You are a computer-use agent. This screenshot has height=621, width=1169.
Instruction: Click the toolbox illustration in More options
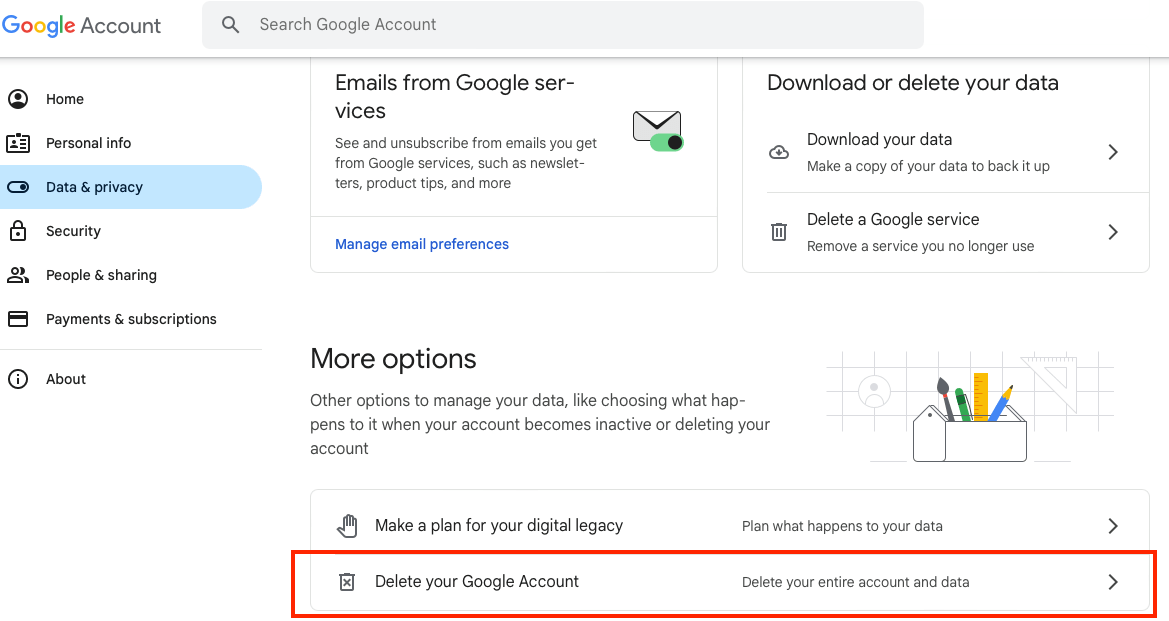coord(970,407)
